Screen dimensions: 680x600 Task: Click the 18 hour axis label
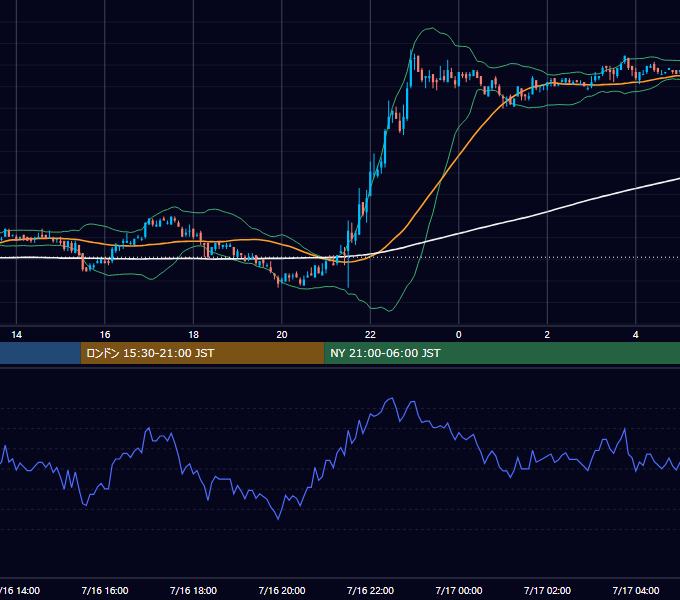[193, 335]
